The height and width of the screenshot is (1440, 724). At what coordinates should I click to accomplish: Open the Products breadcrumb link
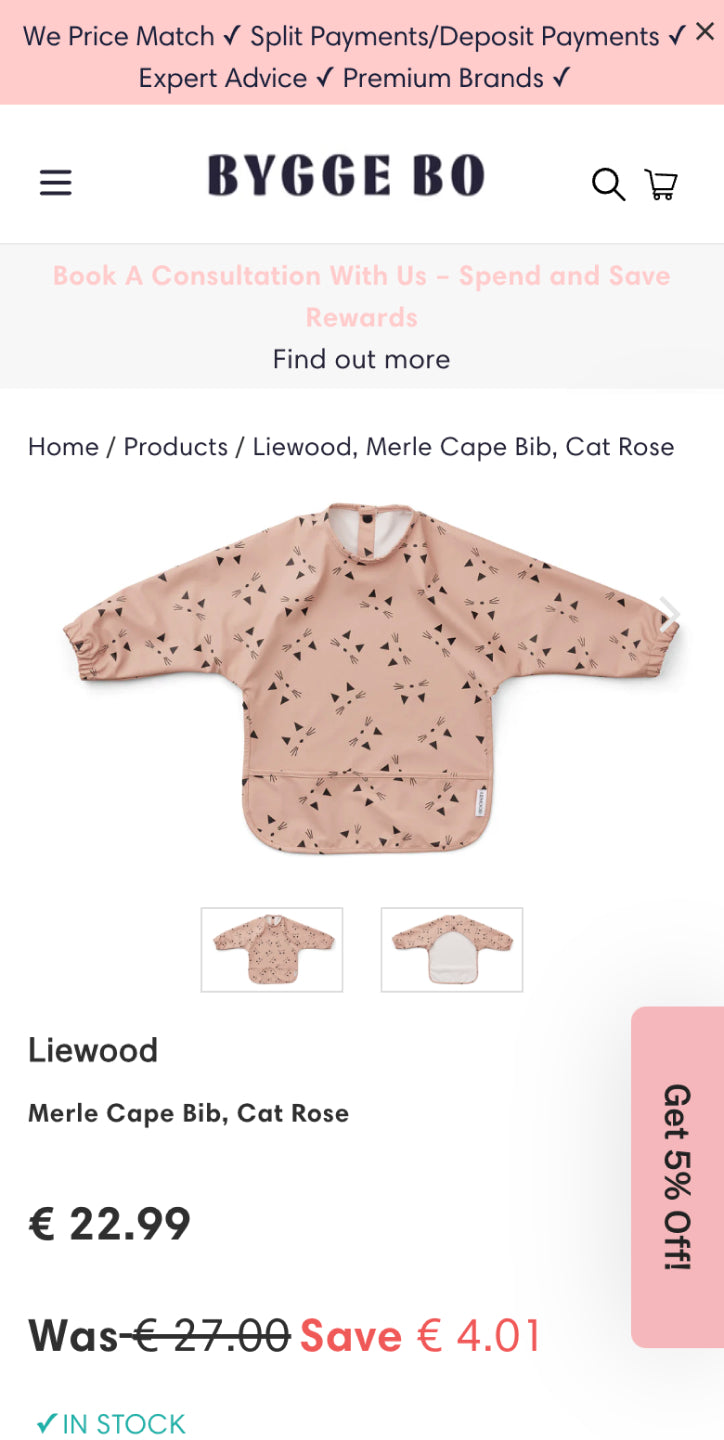click(x=176, y=447)
